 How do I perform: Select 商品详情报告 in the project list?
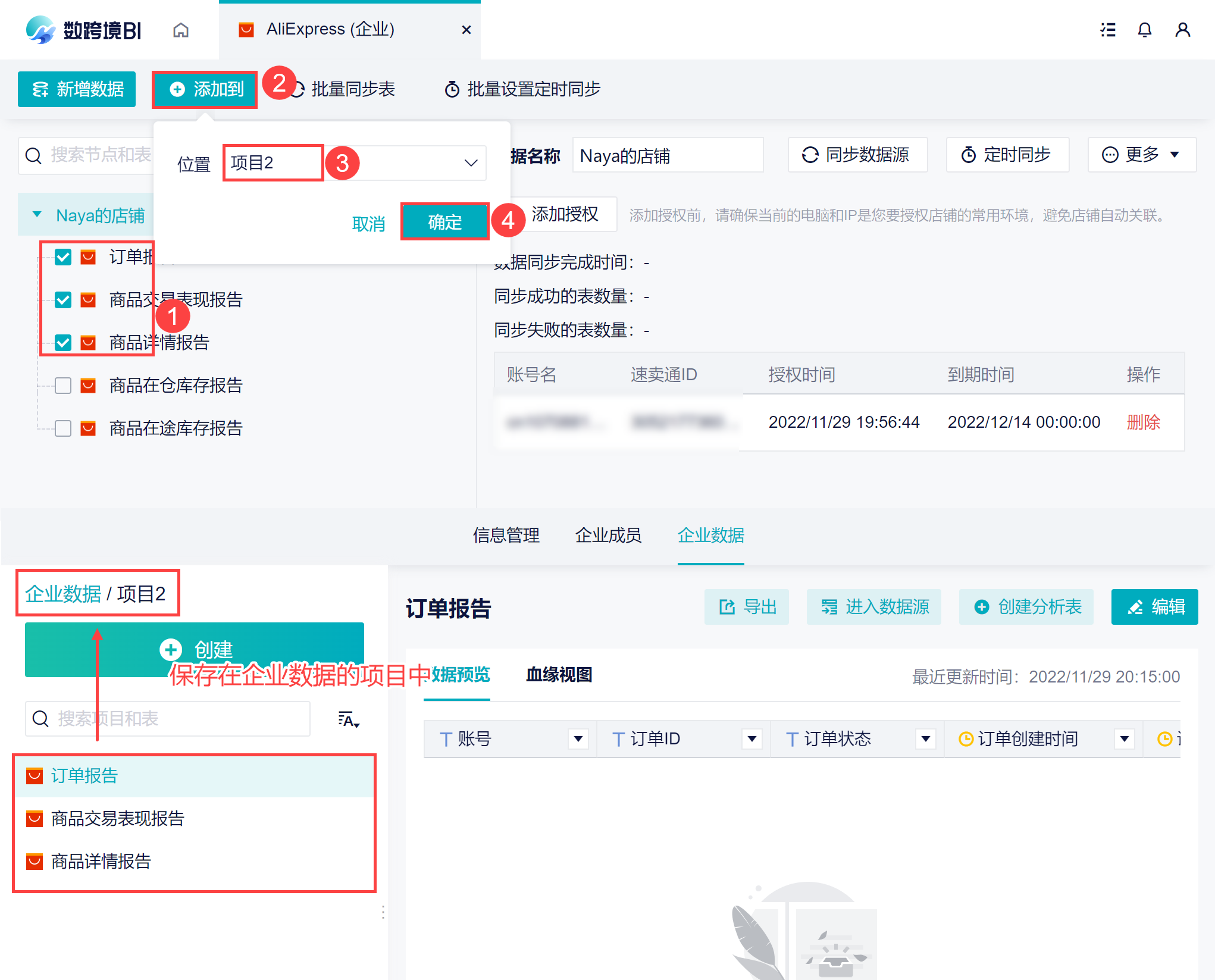pos(195,861)
